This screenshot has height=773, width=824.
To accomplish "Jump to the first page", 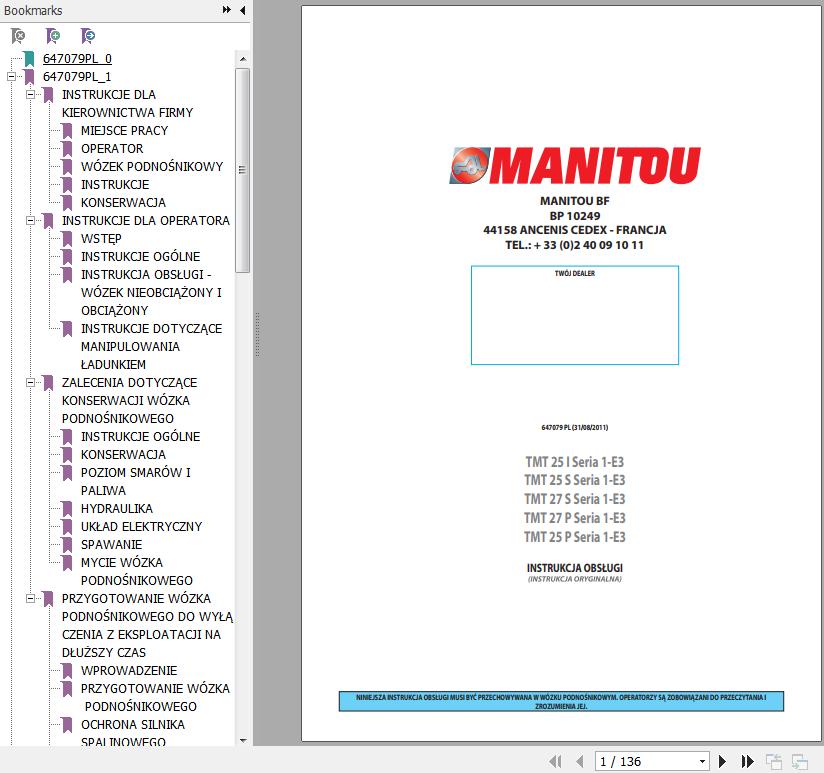I will pyautogui.click(x=555, y=761).
